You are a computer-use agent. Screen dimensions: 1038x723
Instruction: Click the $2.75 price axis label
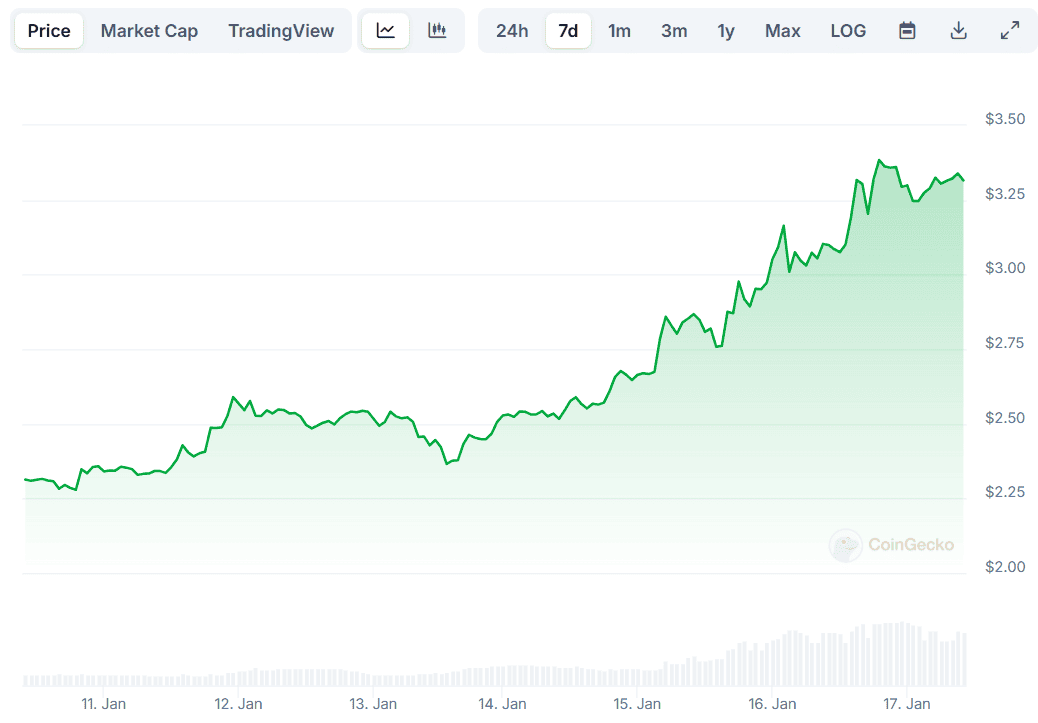tap(1005, 342)
